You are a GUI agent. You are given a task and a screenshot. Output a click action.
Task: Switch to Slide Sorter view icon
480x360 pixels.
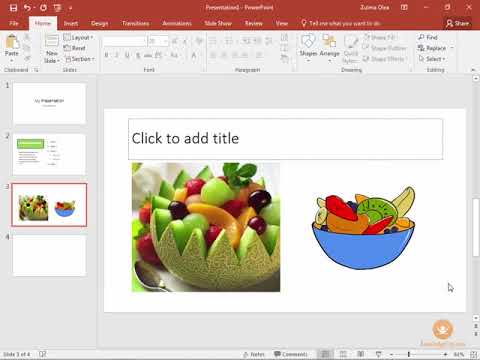pos(343,354)
